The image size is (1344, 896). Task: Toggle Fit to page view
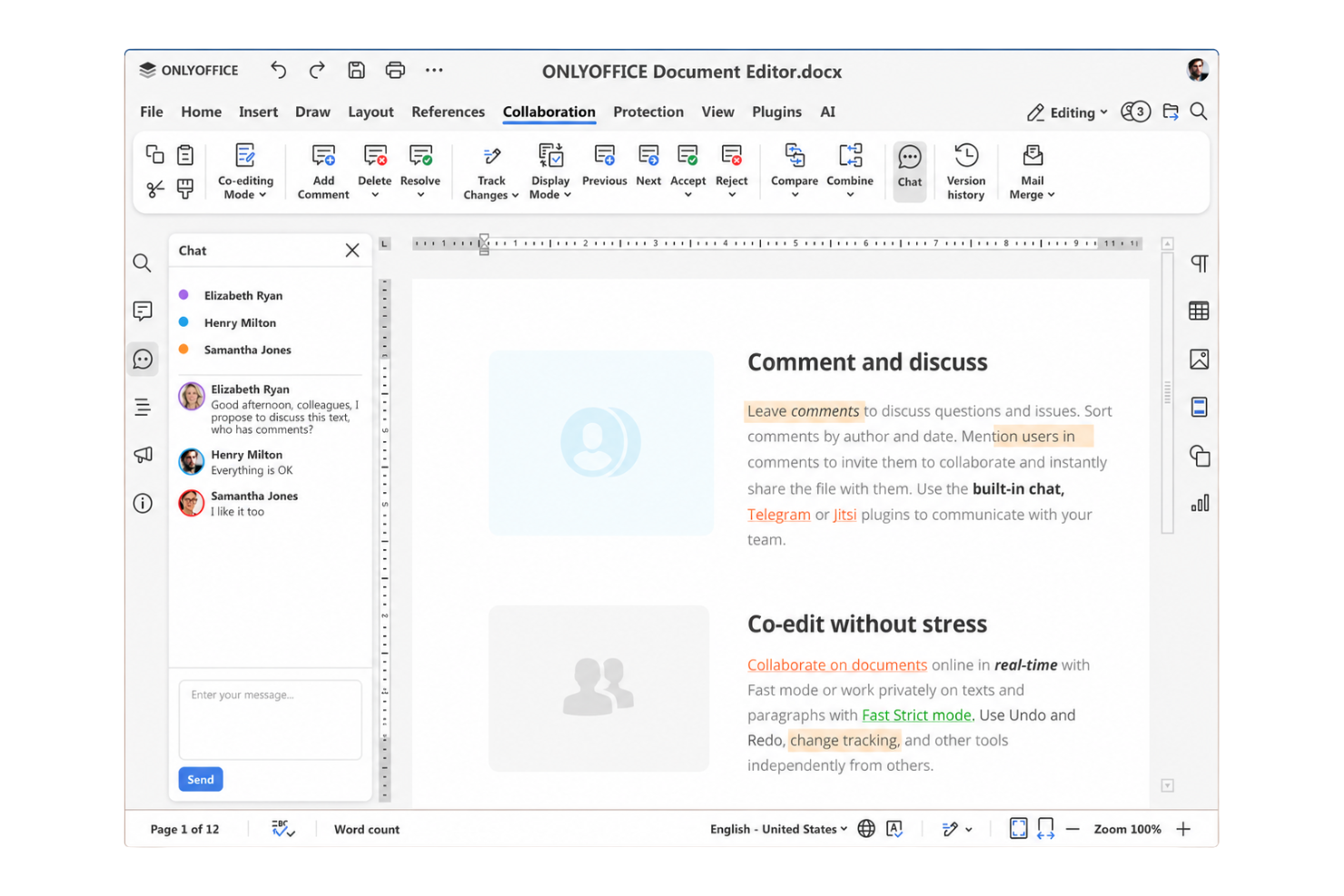click(1019, 829)
